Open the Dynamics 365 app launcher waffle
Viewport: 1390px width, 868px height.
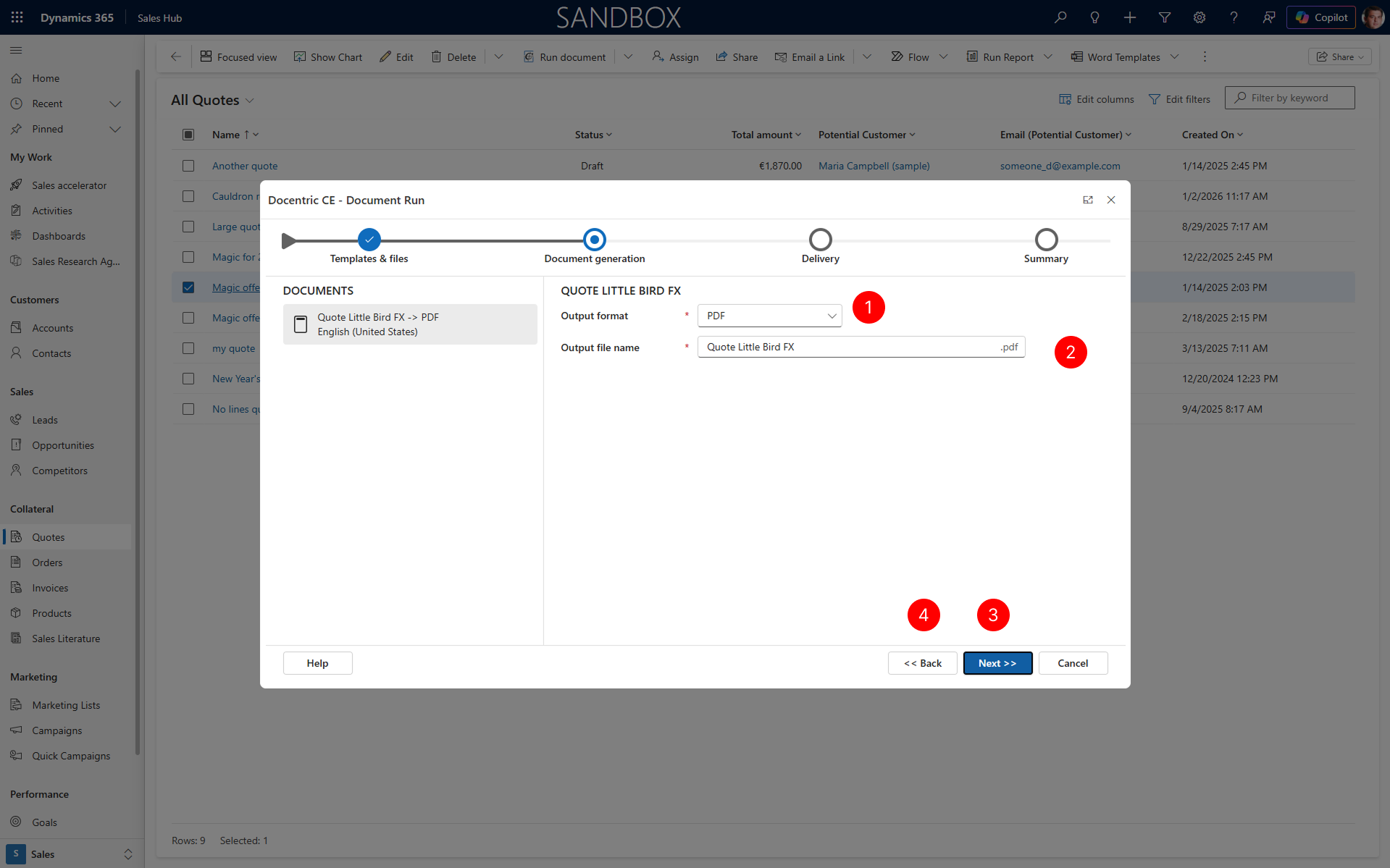17,17
